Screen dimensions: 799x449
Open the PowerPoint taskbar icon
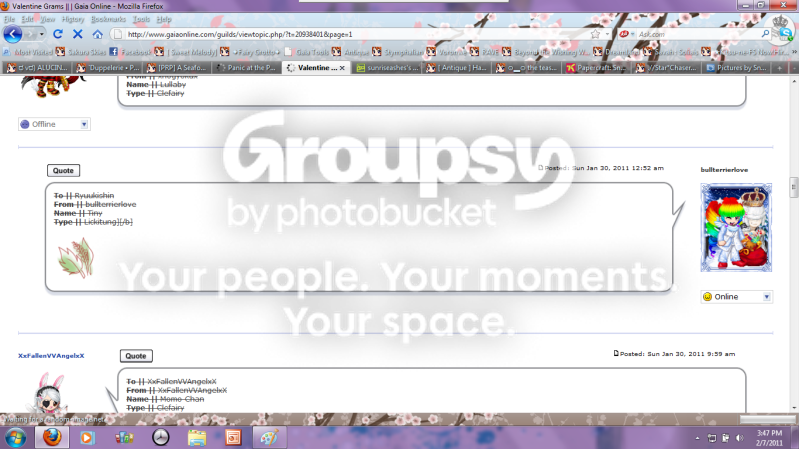pos(233,438)
